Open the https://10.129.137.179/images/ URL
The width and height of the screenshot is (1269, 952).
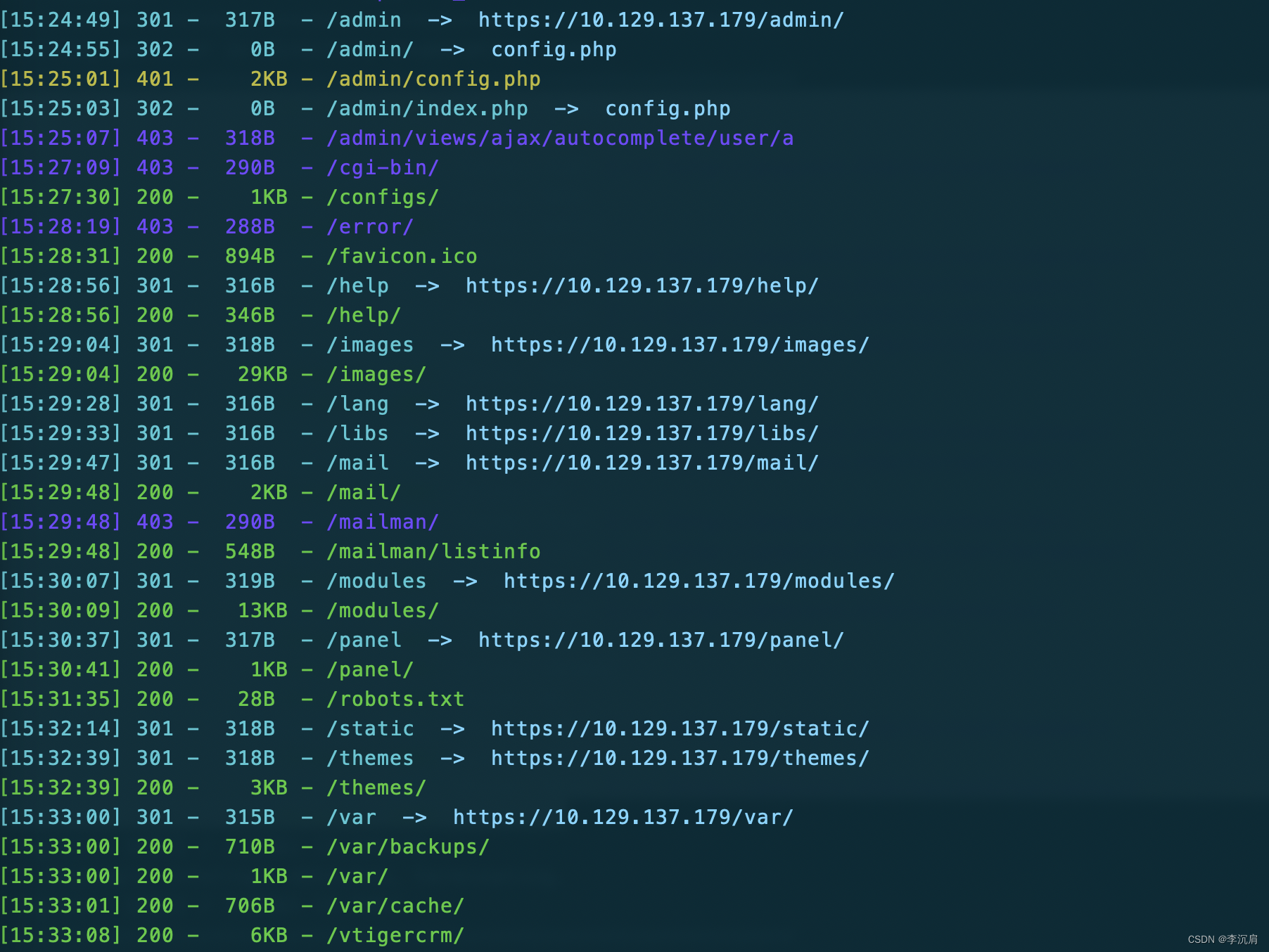(x=680, y=345)
